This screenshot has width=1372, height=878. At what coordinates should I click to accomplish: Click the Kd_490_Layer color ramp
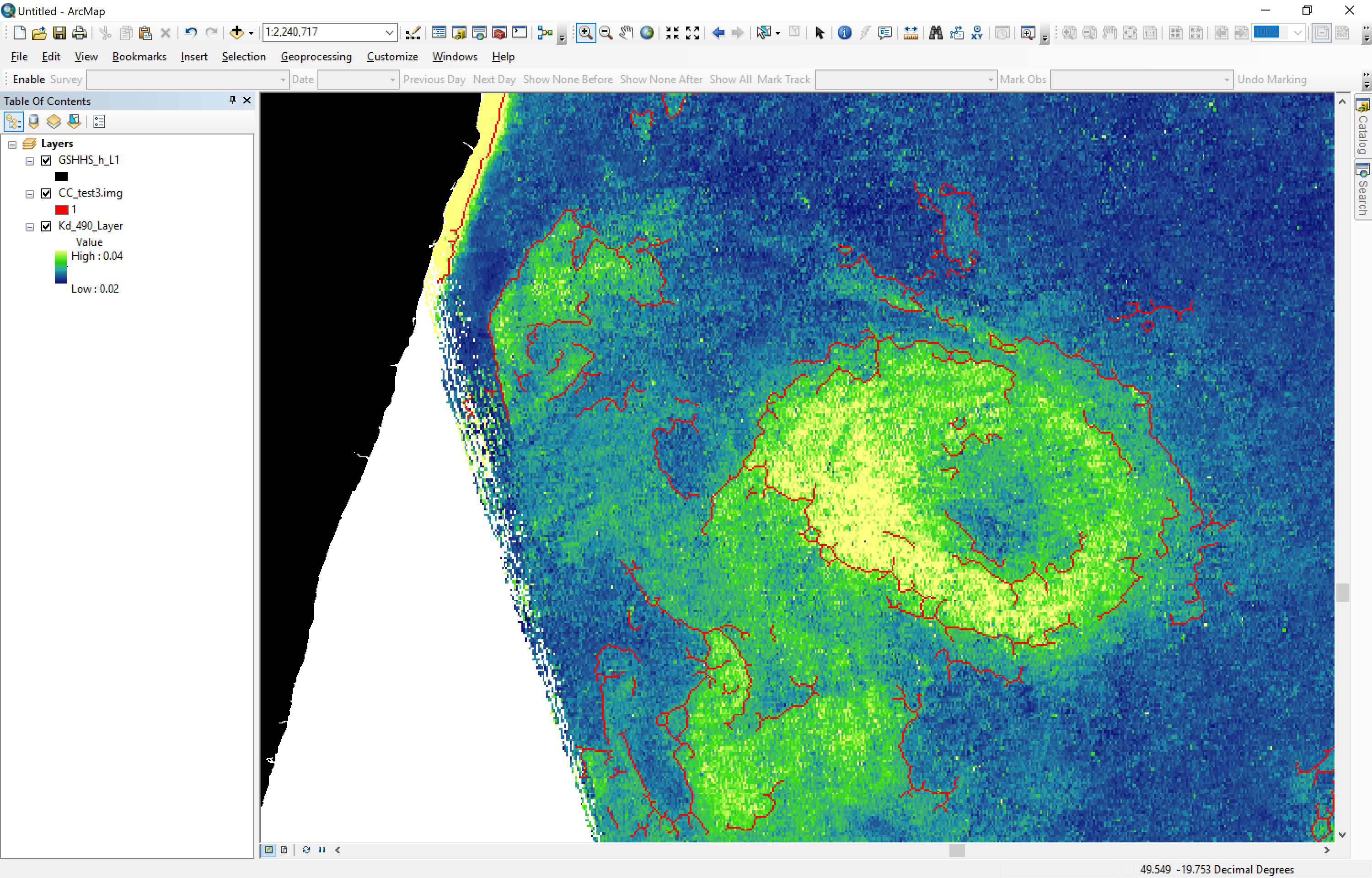[60, 267]
